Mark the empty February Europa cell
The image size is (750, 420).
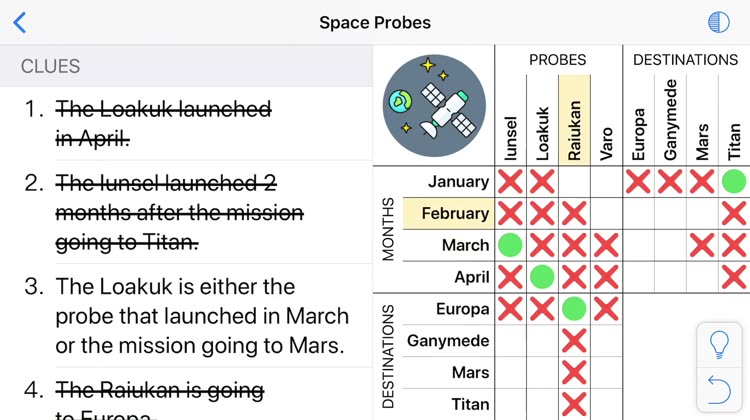[x=638, y=213]
